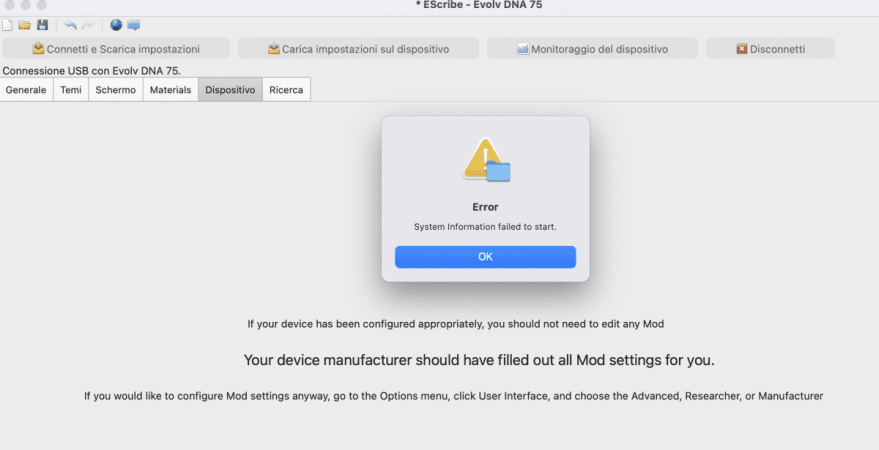Open a settings file via folder icon
Screen dimensions: 879x450
coord(24,25)
